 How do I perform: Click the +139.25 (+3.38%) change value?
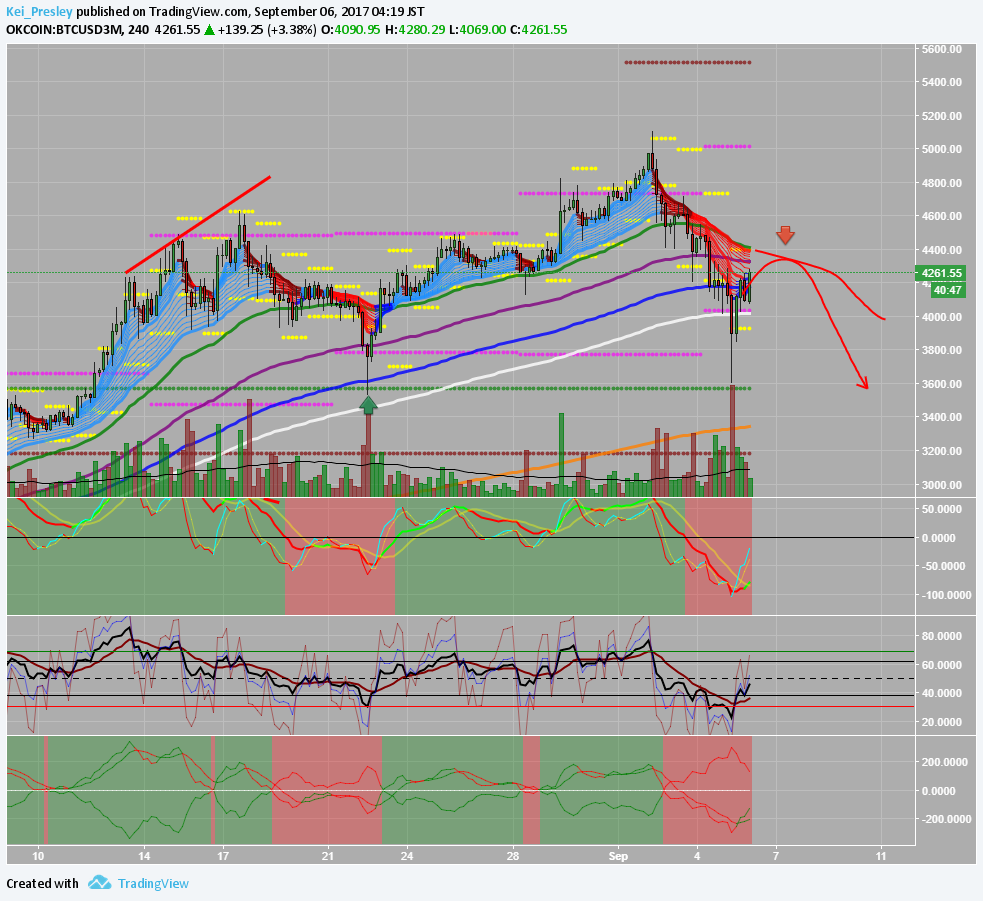click(267, 29)
